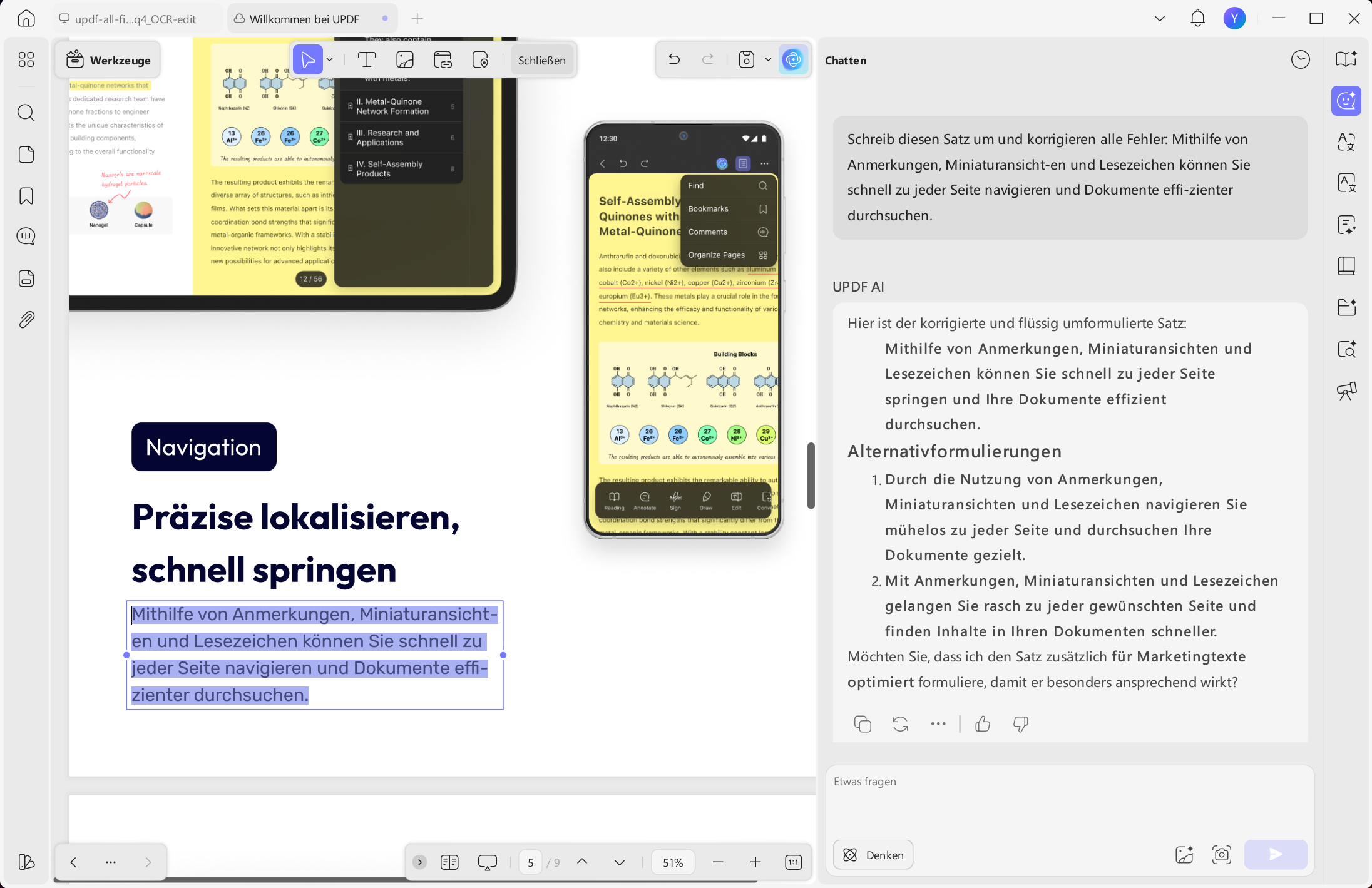
Task: Regenerate the AI response
Action: (x=900, y=724)
